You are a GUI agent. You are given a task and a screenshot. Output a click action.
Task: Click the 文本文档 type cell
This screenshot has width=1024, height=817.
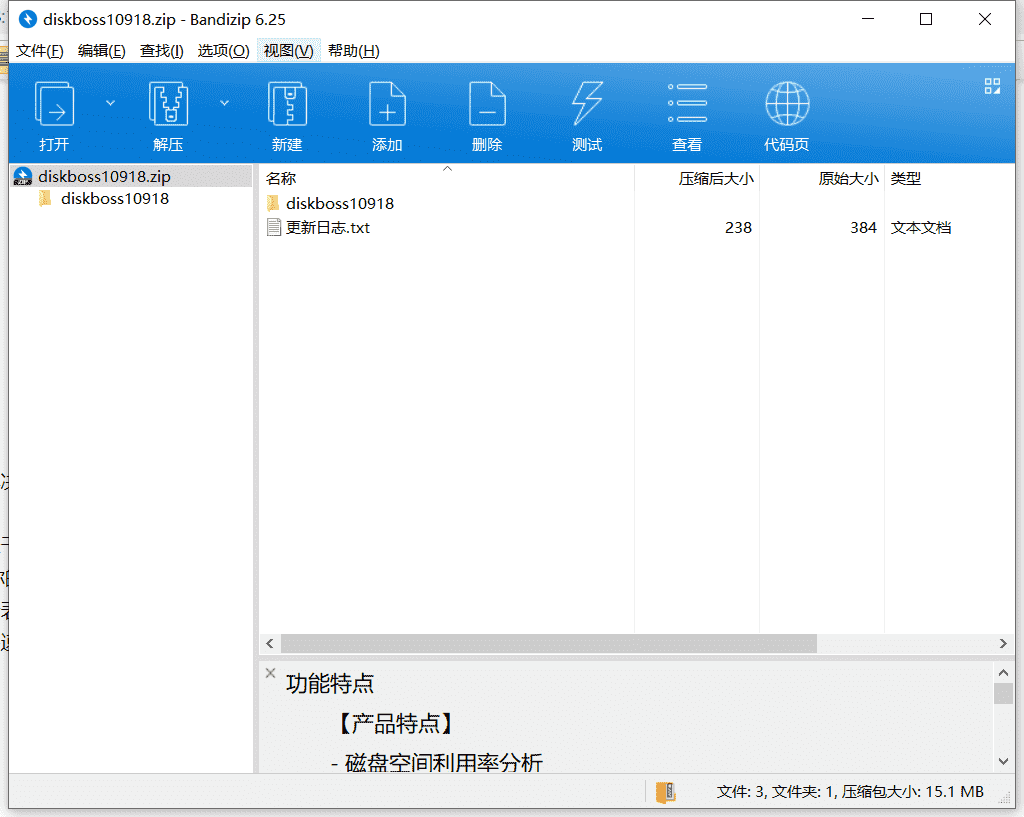click(921, 227)
